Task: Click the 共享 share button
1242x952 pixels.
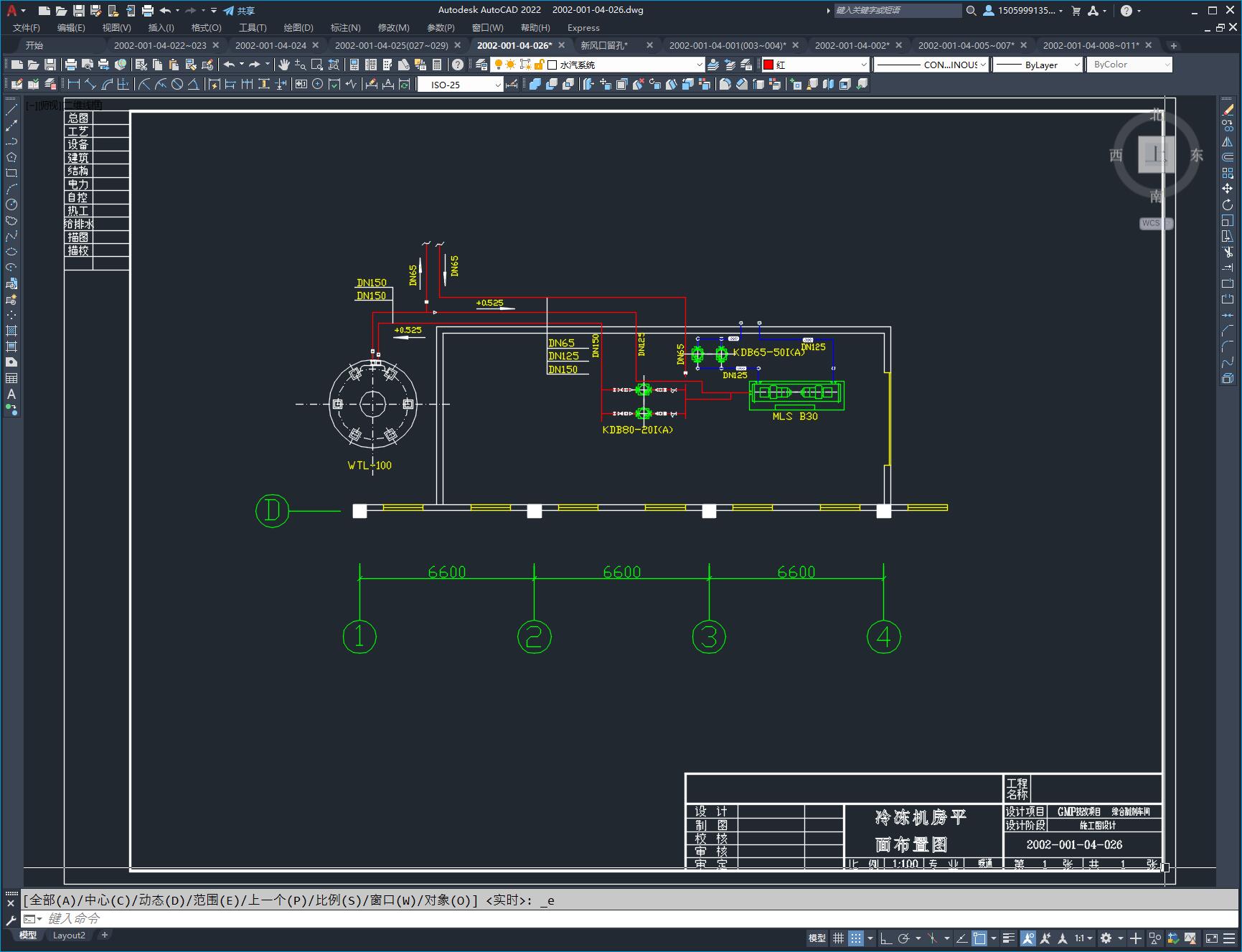Action: tap(239, 10)
